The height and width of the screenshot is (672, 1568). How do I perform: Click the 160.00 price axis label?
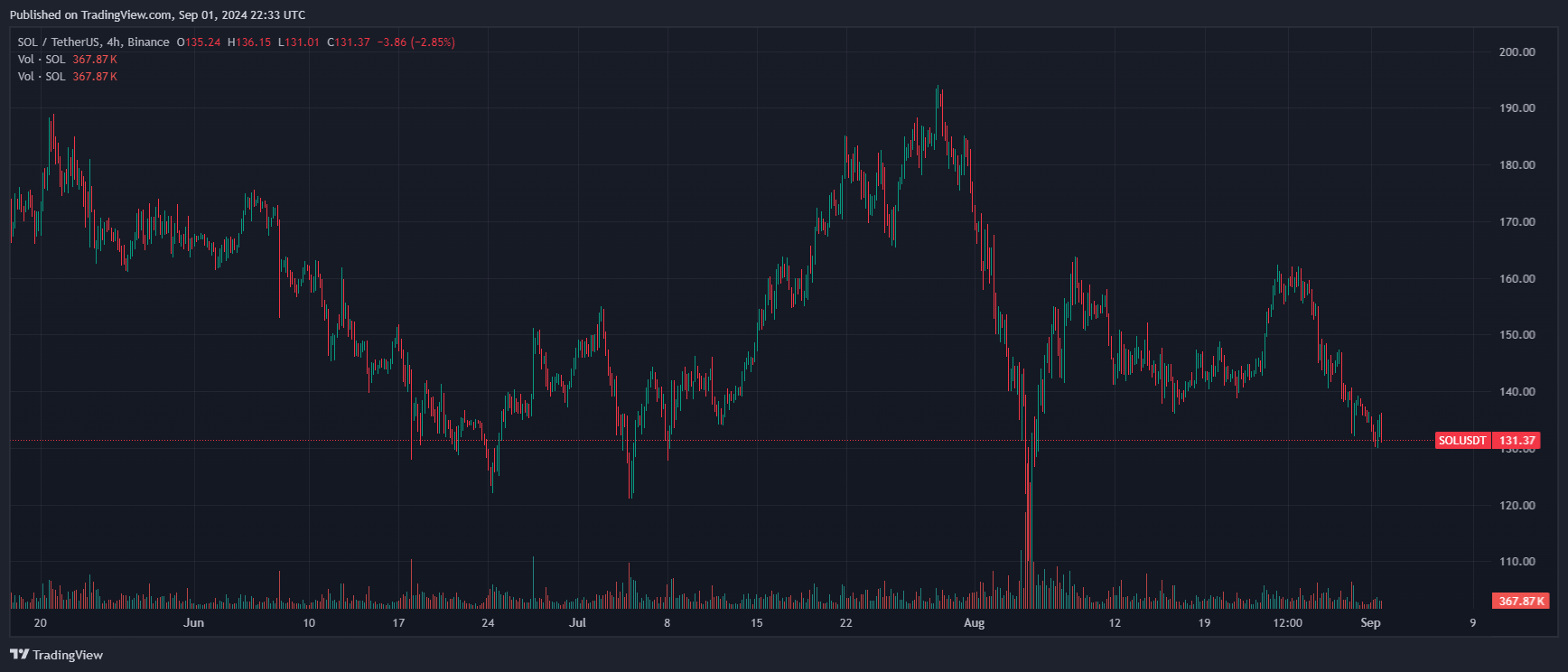pos(1517,279)
